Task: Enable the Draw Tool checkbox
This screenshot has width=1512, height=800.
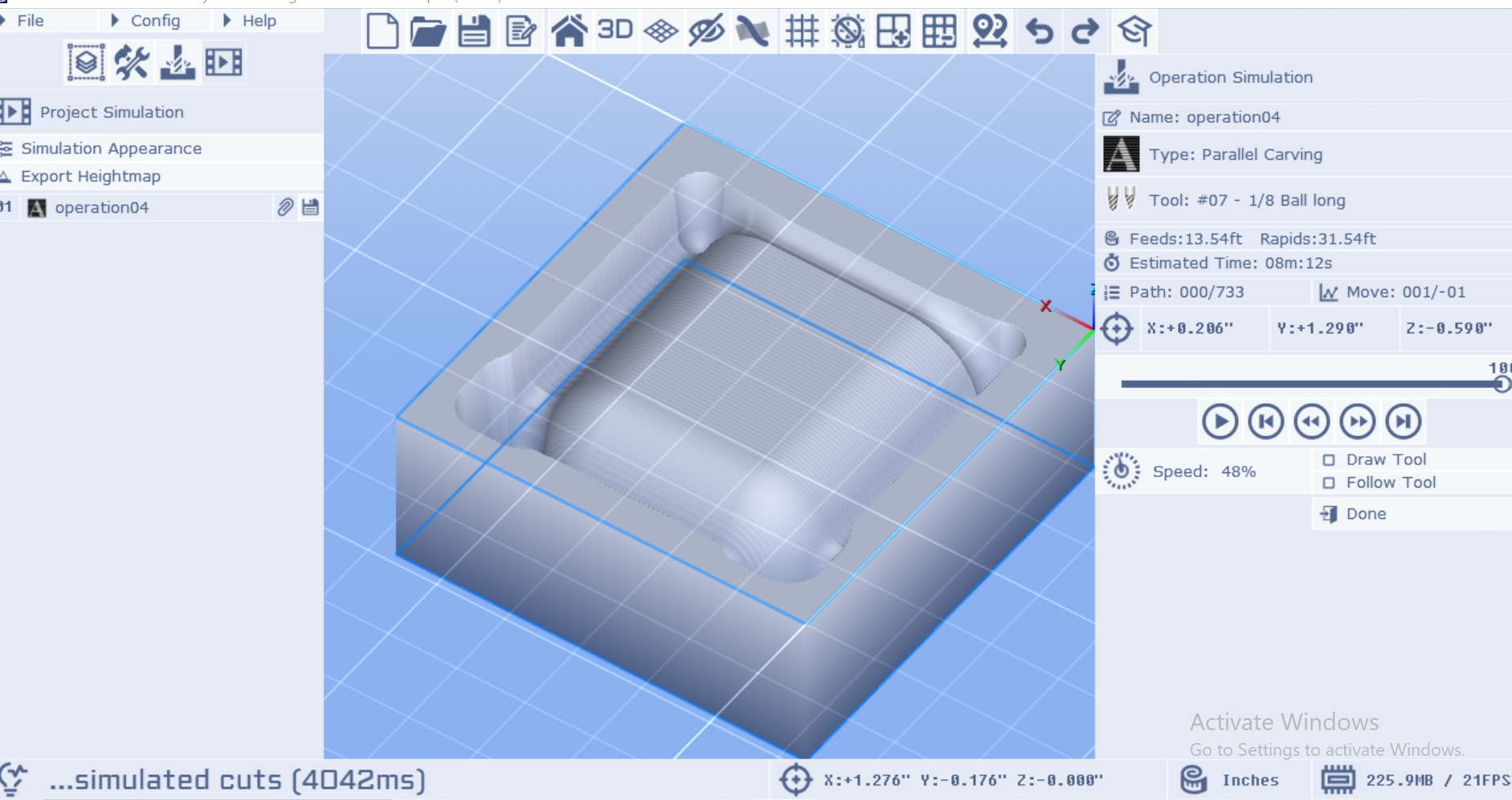Action: pos(1329,460)
